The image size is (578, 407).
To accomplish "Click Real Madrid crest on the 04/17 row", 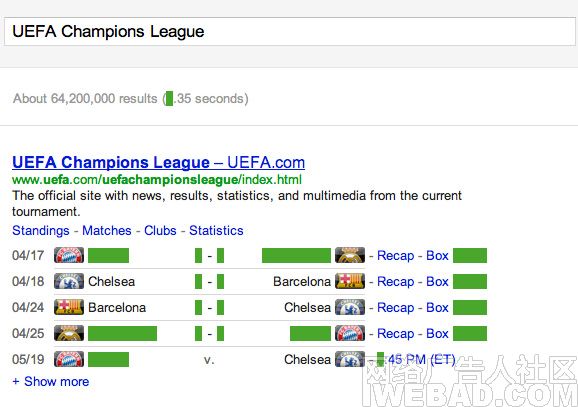I will click(350, 255).
